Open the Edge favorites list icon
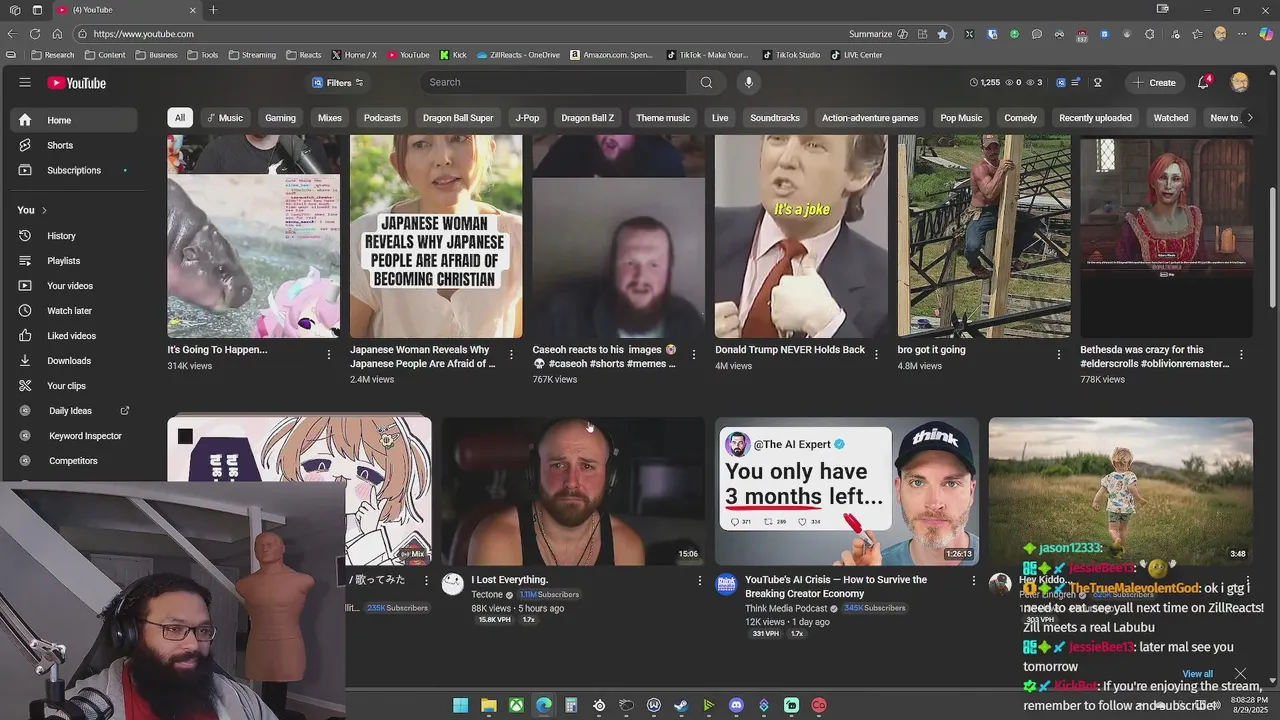This screenshot has width=1280, height=720. click(1197, 34)
